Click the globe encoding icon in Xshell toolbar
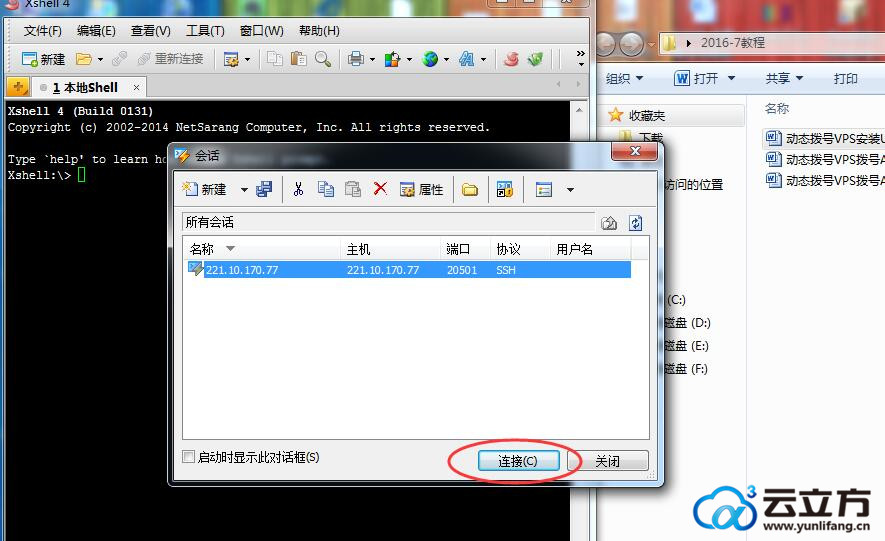The height and width of the screenshot is (541, 885). click(430, 59)
